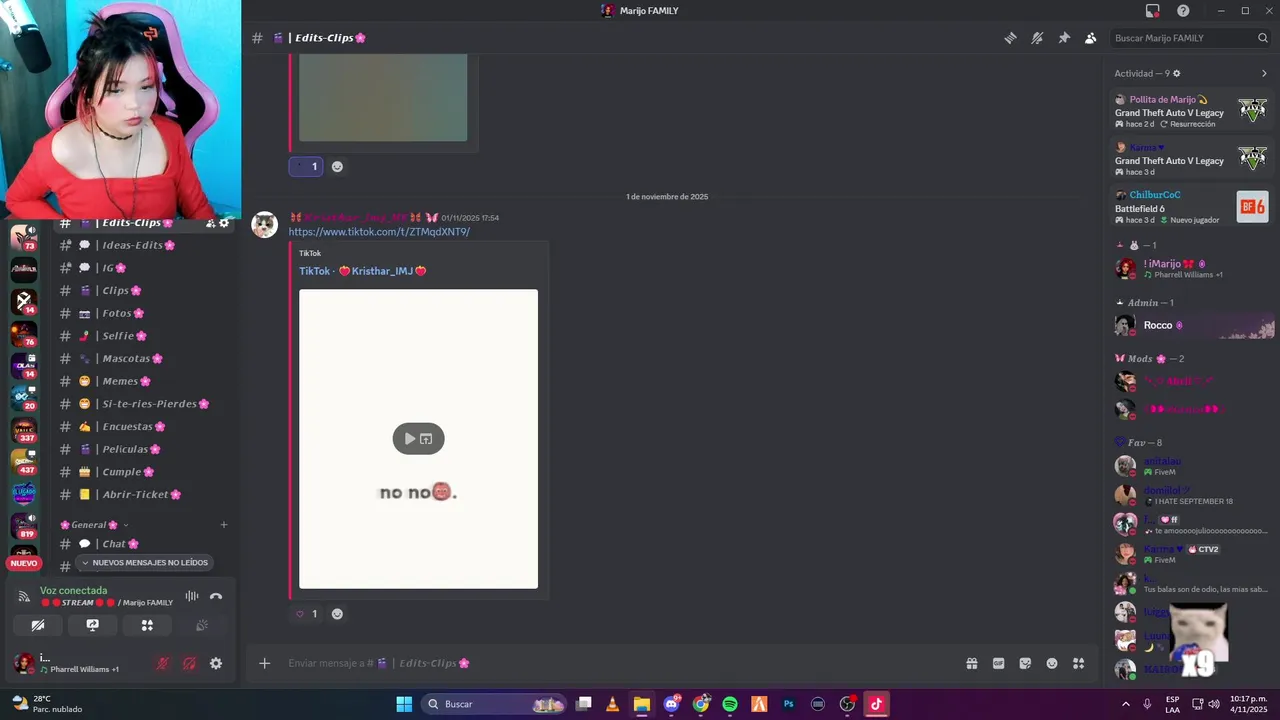Click the Buscar Marijo FAMILY search field
The height and width of the screenshot is (720, 1280).
tap(1190, 38)
